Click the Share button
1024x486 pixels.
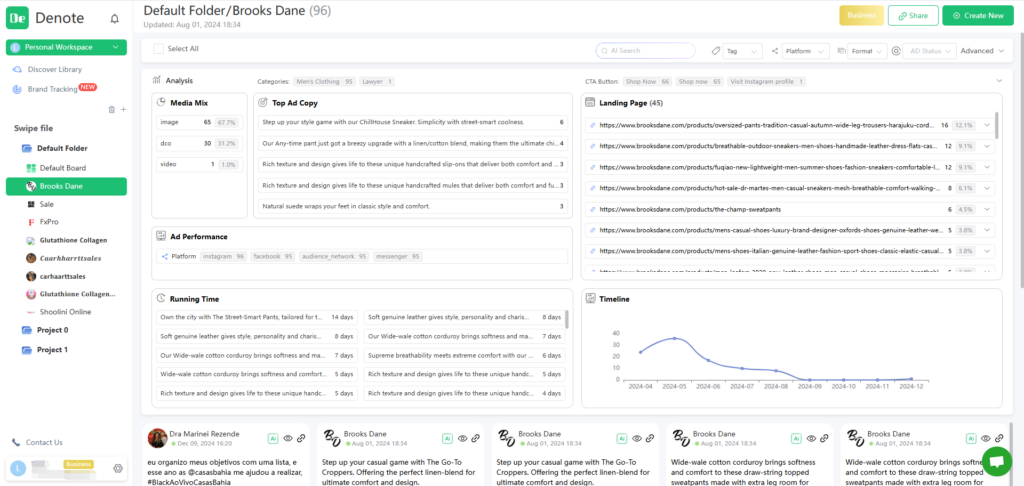pos(913,16)
